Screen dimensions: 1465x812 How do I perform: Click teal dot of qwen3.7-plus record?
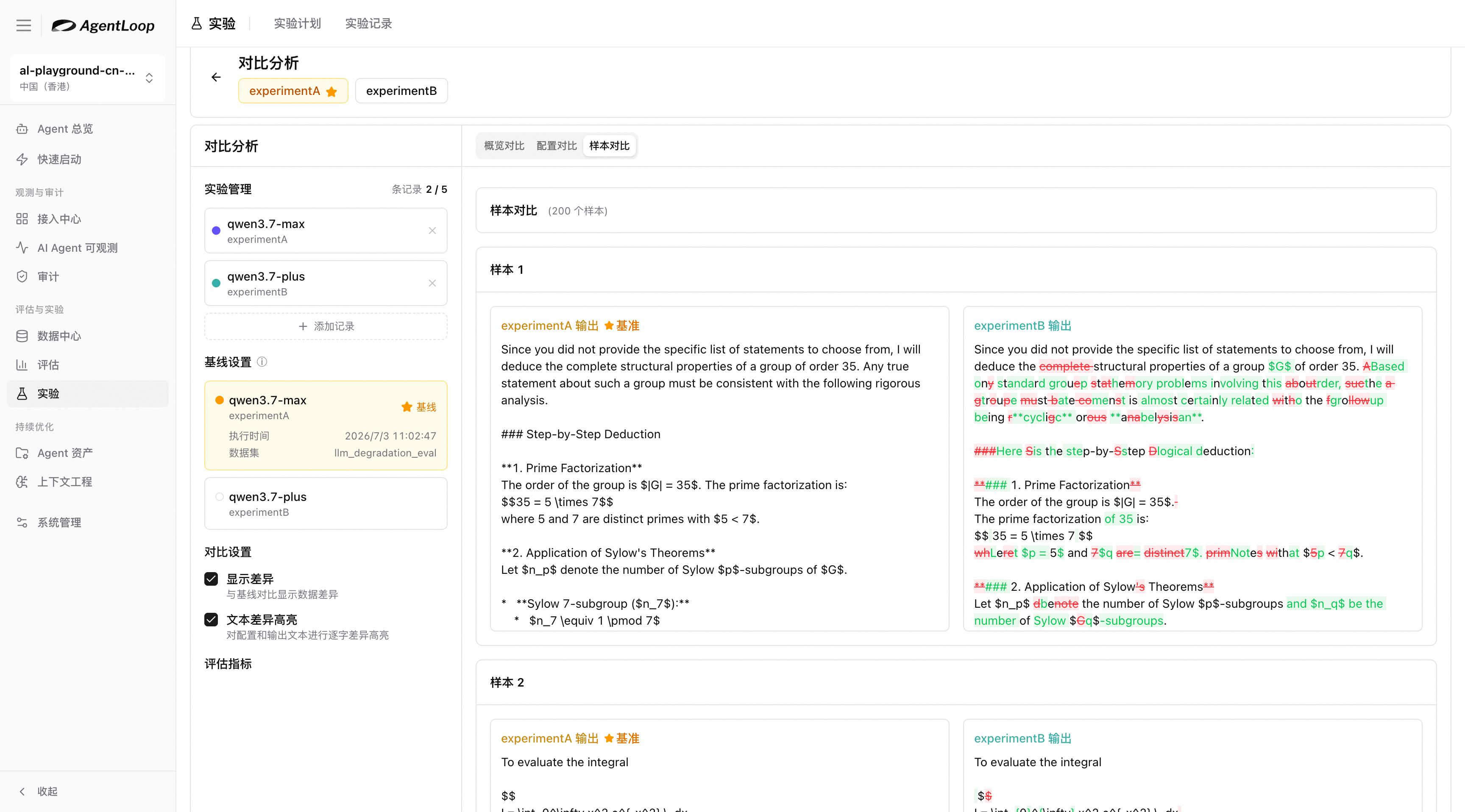(216, 283)
